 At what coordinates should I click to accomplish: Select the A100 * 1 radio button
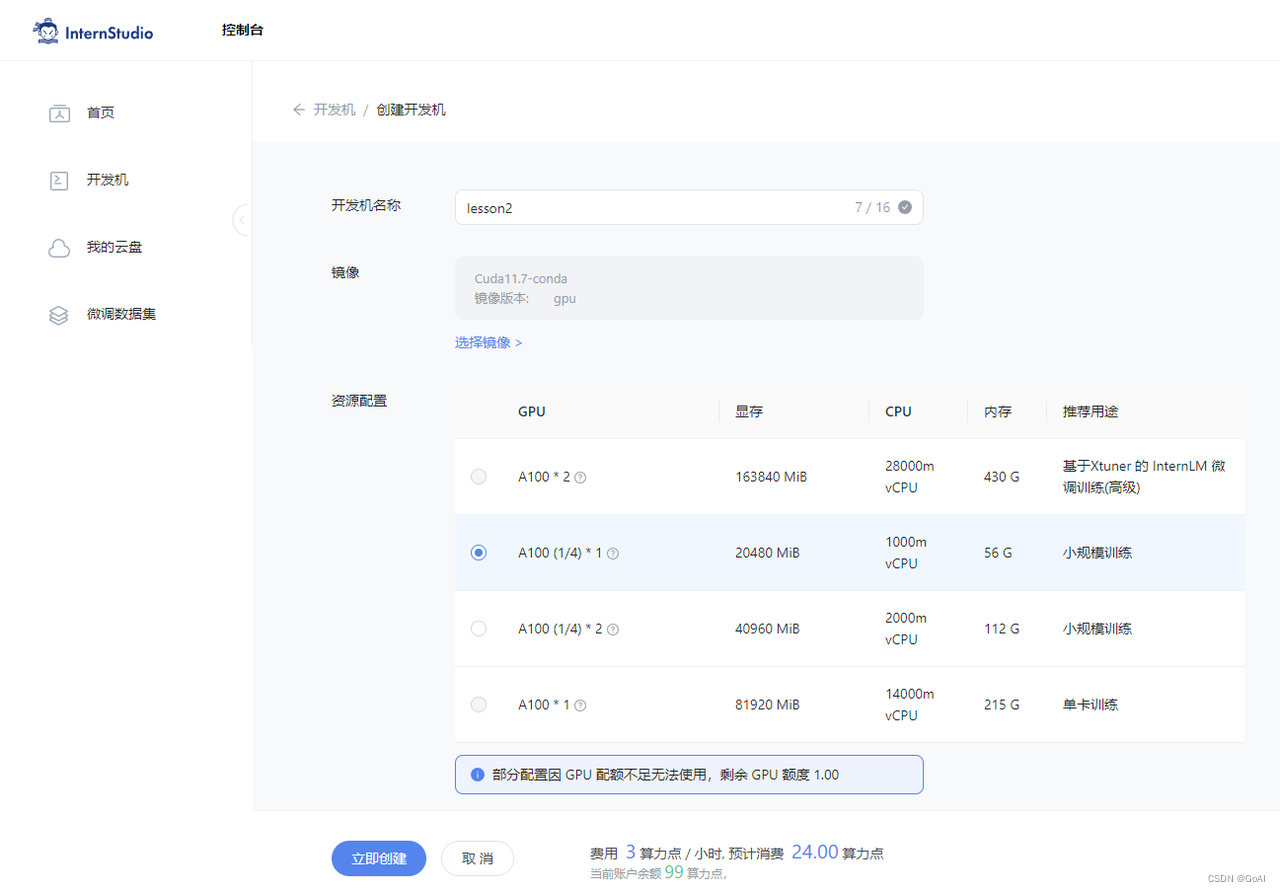(478, 705)
